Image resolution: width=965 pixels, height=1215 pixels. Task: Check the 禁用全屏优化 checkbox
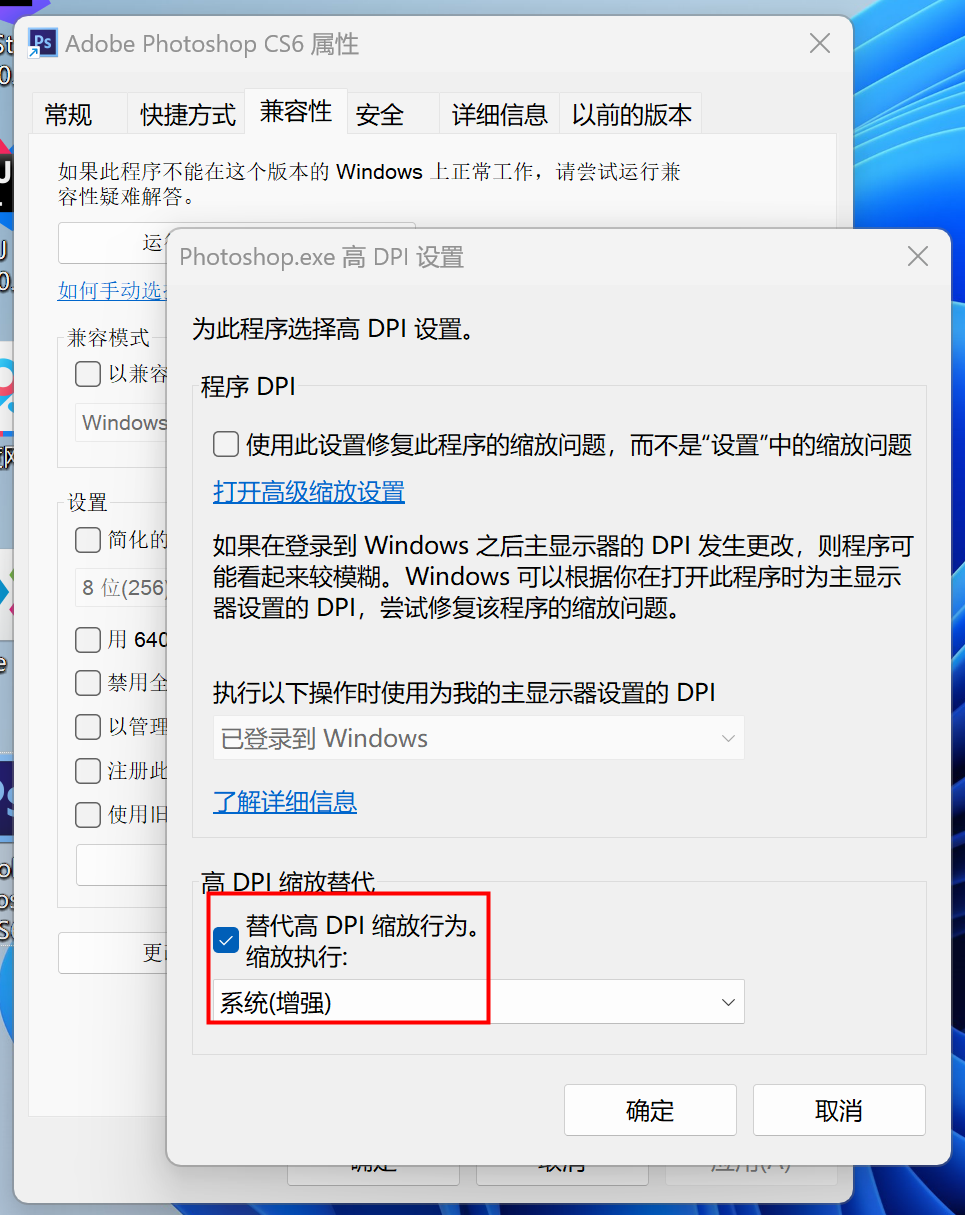coord(88,683)
